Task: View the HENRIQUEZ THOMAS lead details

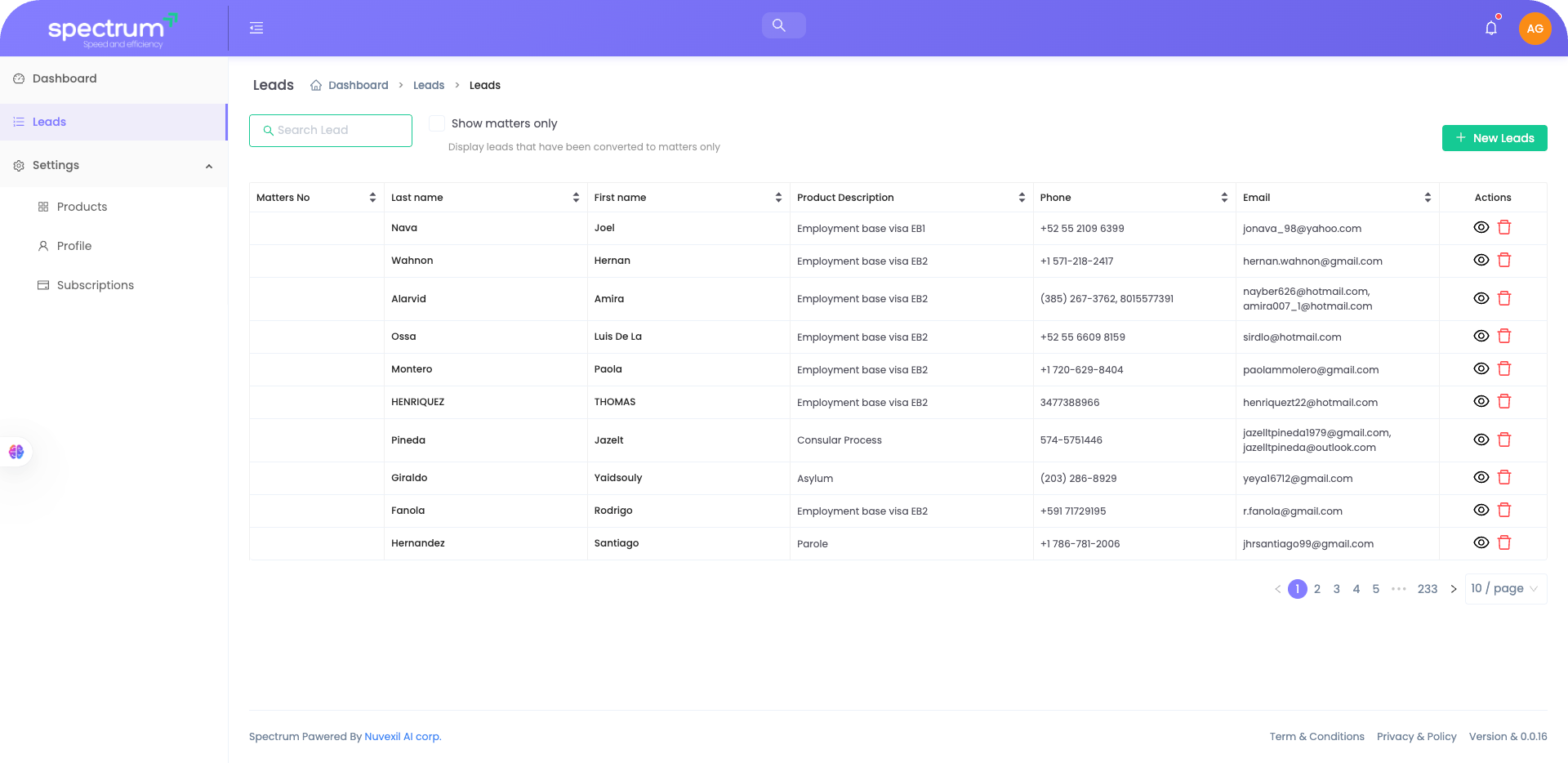Action: (1481, 401)
